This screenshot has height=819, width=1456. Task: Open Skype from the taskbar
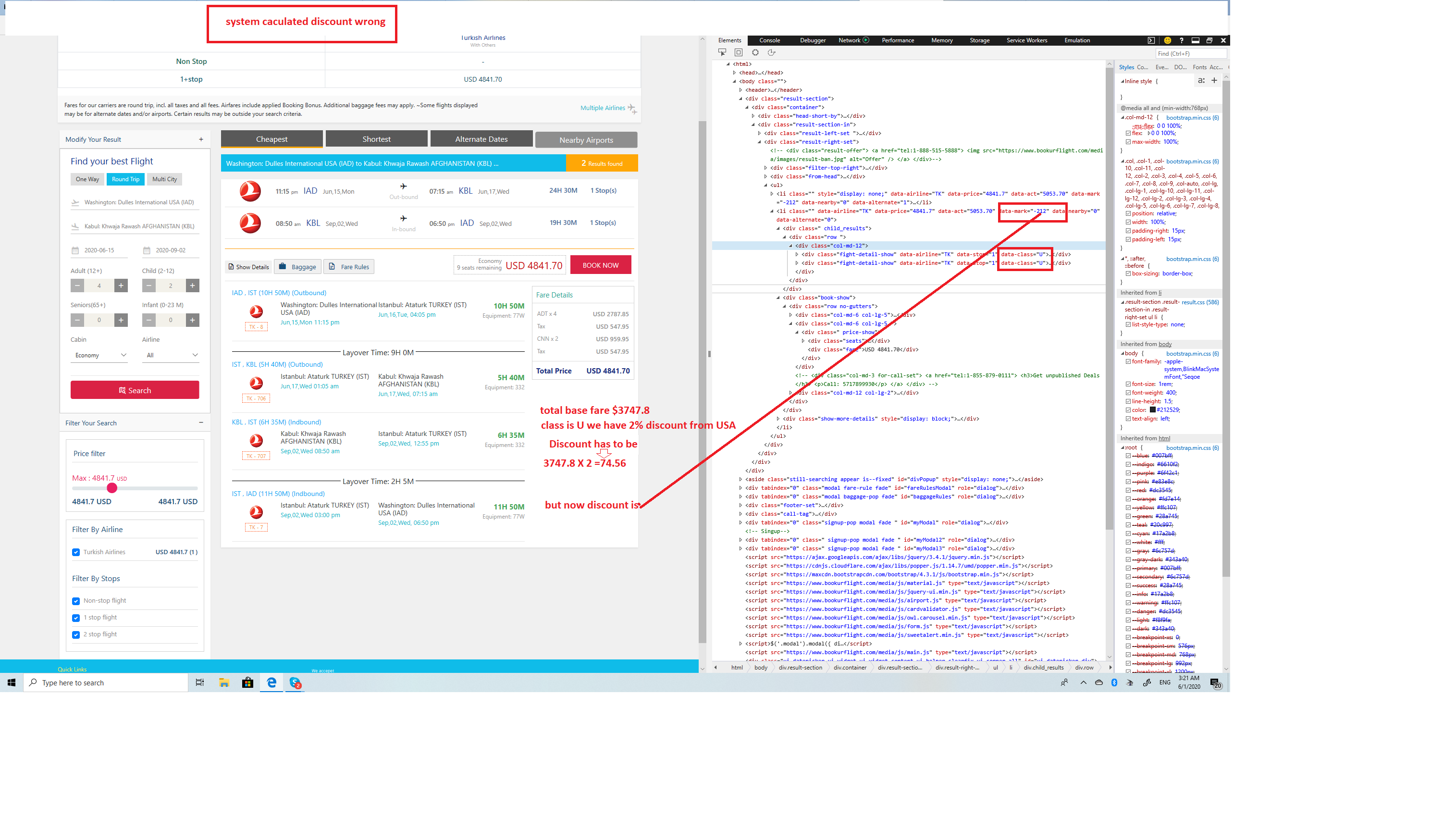pyautogui.click(x=295, y=683)
